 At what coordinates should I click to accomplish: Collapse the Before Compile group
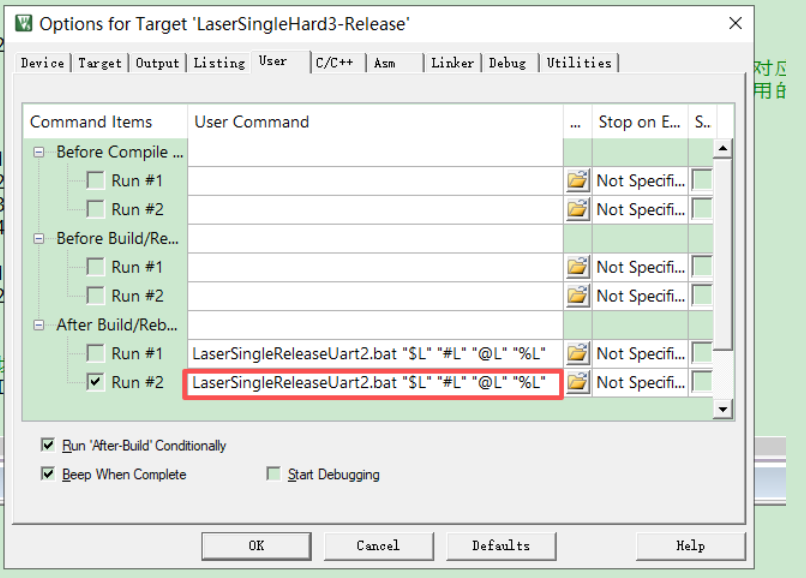[x=39, y=152]
